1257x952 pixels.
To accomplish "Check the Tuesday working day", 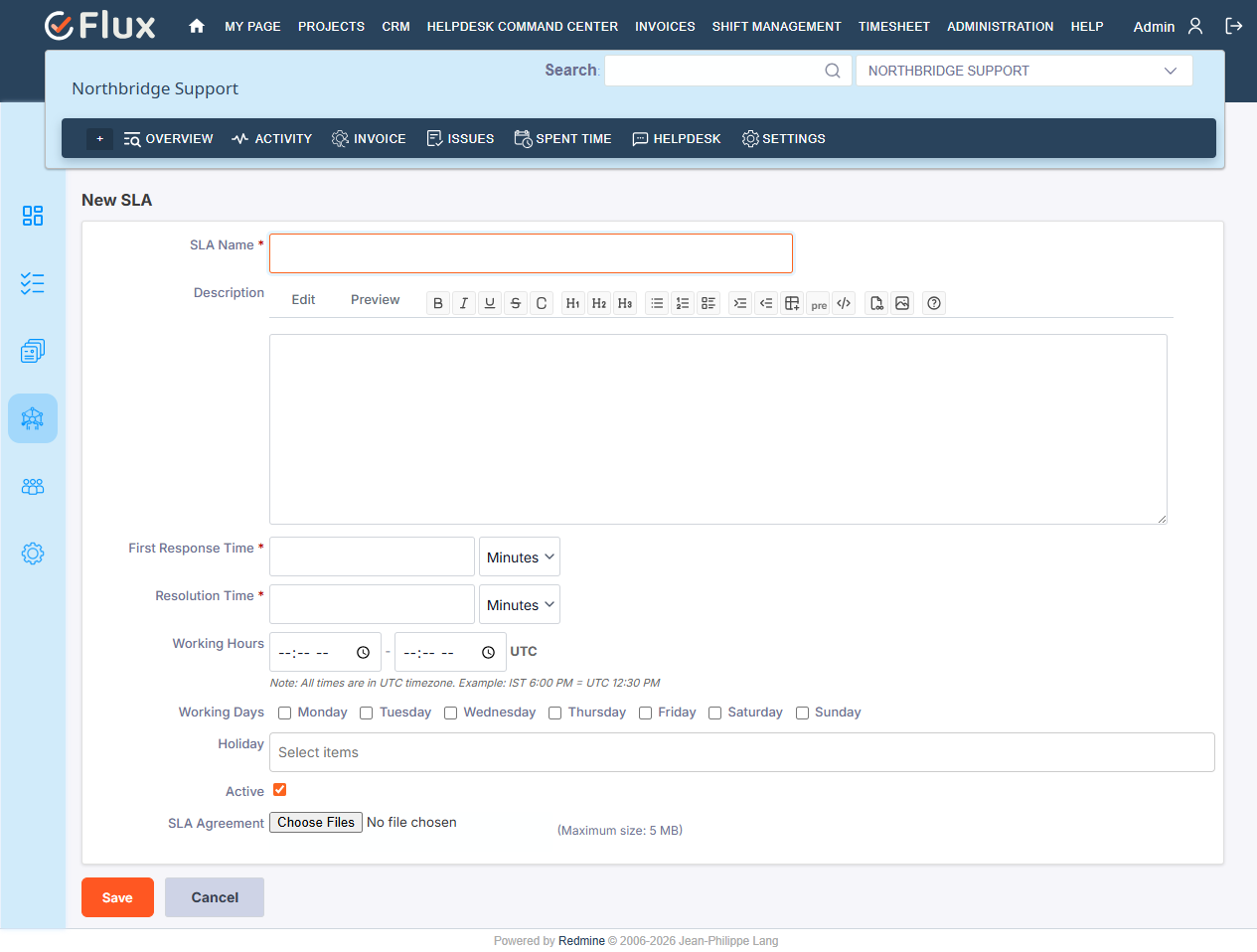I will [x=367, y=713].
